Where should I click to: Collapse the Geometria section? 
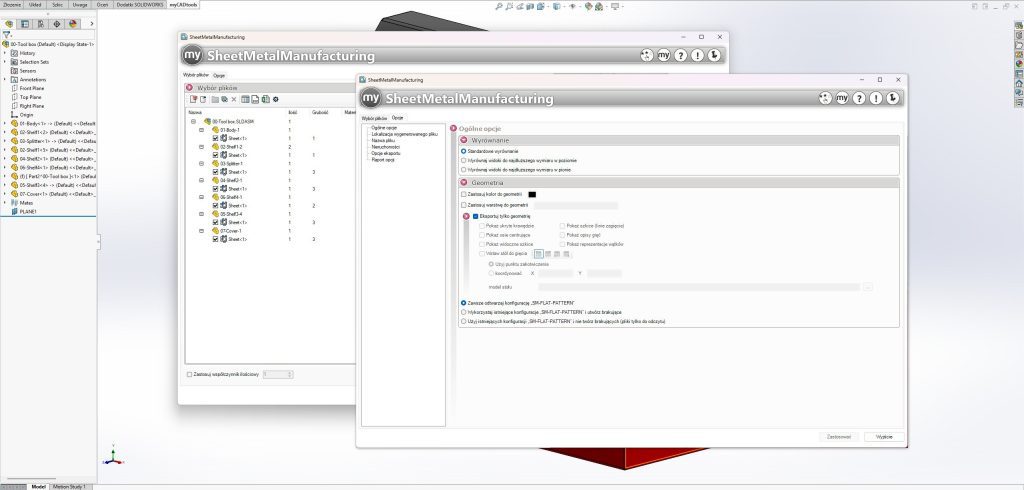click(464, 183)
